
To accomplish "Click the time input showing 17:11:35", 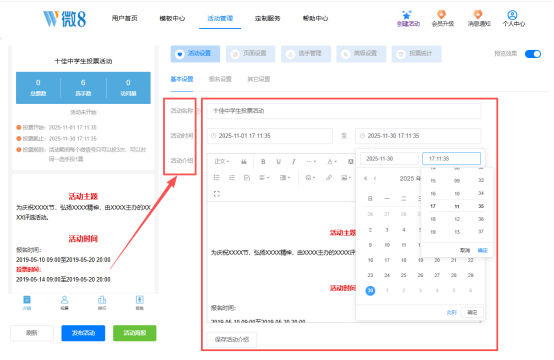I will 452,159.
